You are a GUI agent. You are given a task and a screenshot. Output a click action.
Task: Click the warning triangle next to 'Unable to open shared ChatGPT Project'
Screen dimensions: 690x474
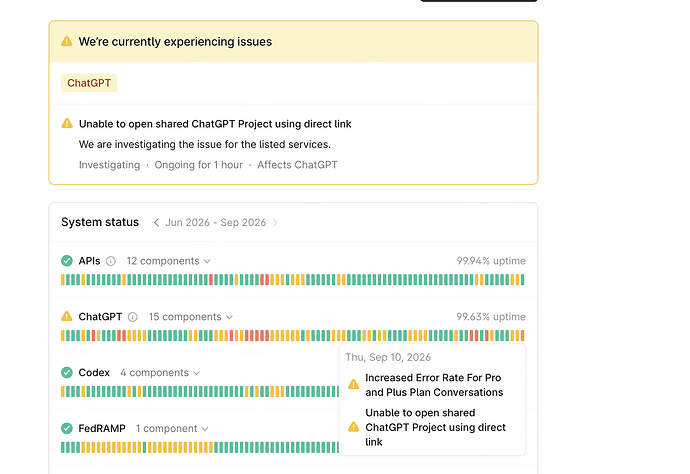point(67,123)
